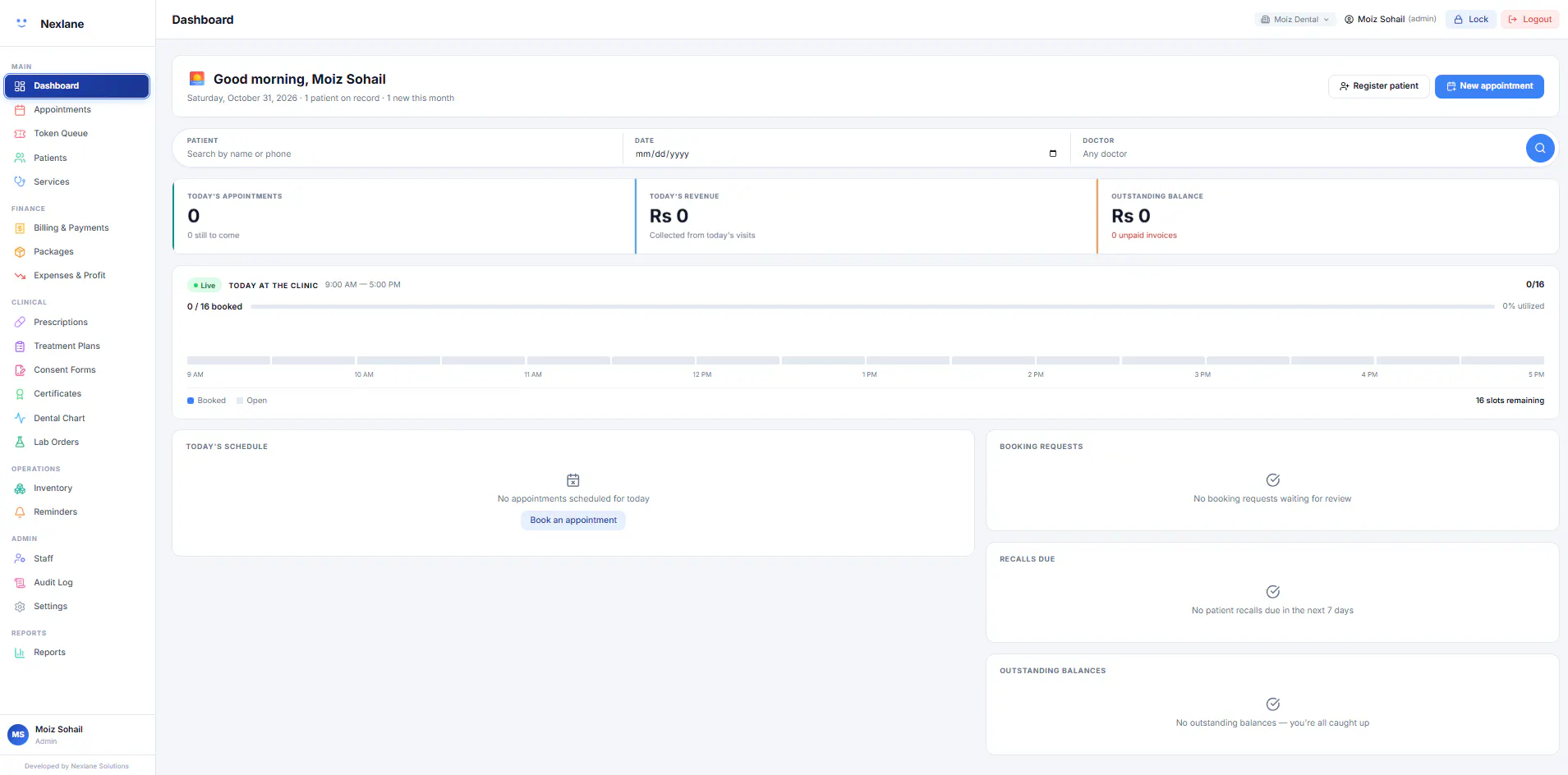Click the Services stethoscope icon
Image resolution: width=1568 pixels, height=775 pixels.
point(20,181)
